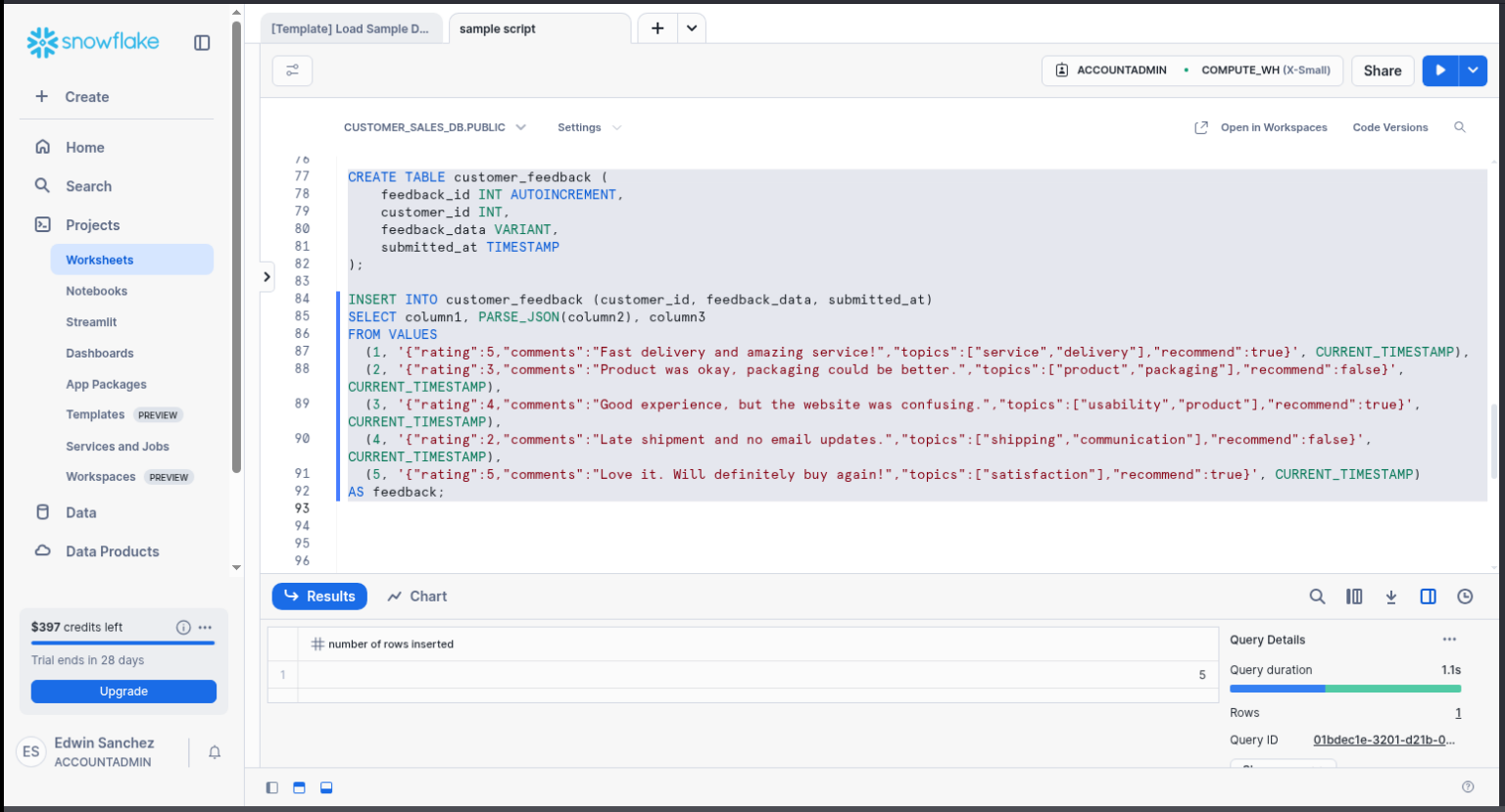Screen dimensions: 1505x812
Task: Toggle the left panel layout at the bottom
Action: pos(272,788)
